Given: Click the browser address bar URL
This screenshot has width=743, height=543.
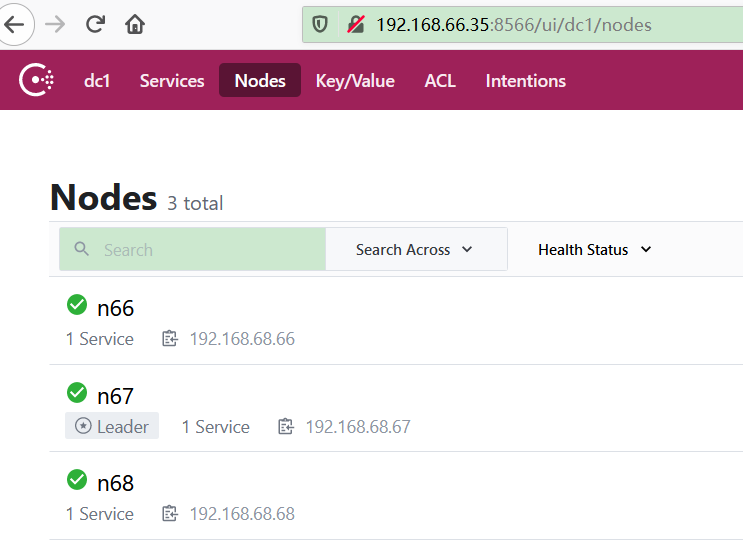Looking at the screenshot, I should coord(513,24).
